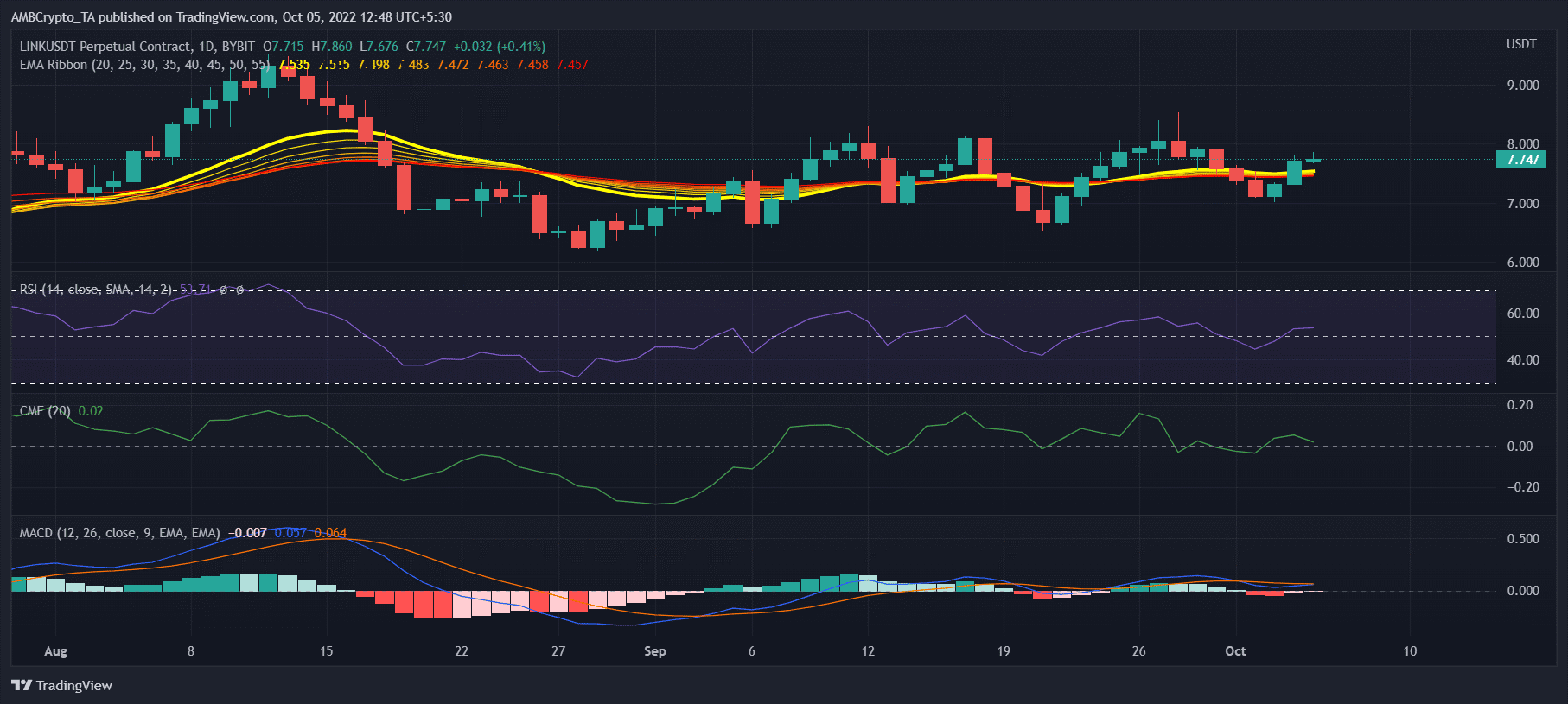1568x704 pixels.
Task: Click the CMF value 0.02 in green
Action: click(91, 411)
